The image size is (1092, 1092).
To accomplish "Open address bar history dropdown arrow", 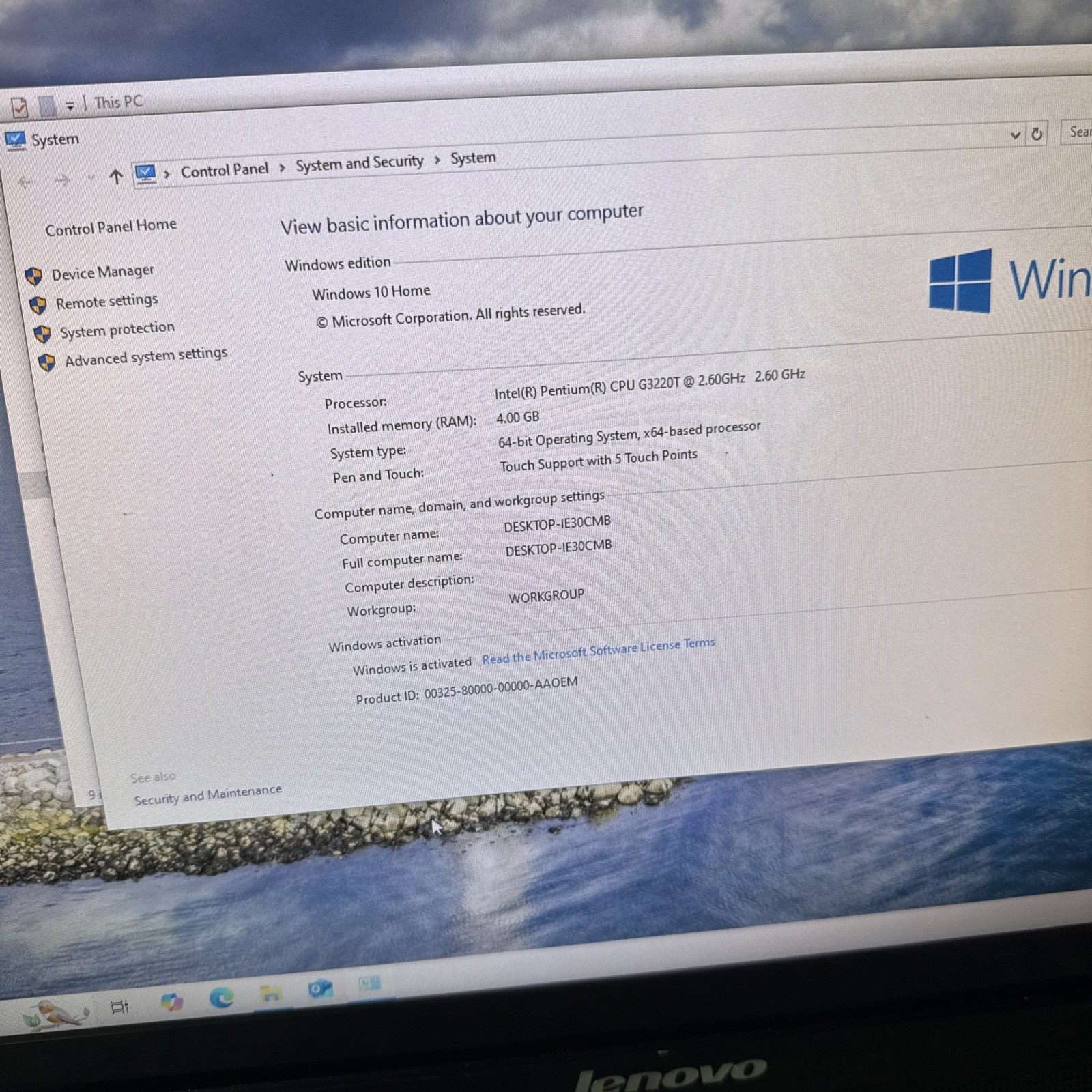I will pos(1015,135).
